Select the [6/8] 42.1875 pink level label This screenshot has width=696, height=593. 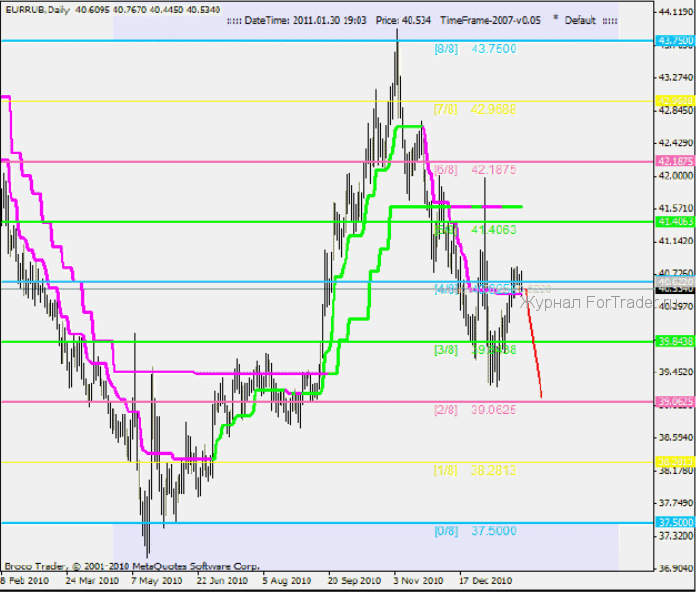click(x=474, y=170)
